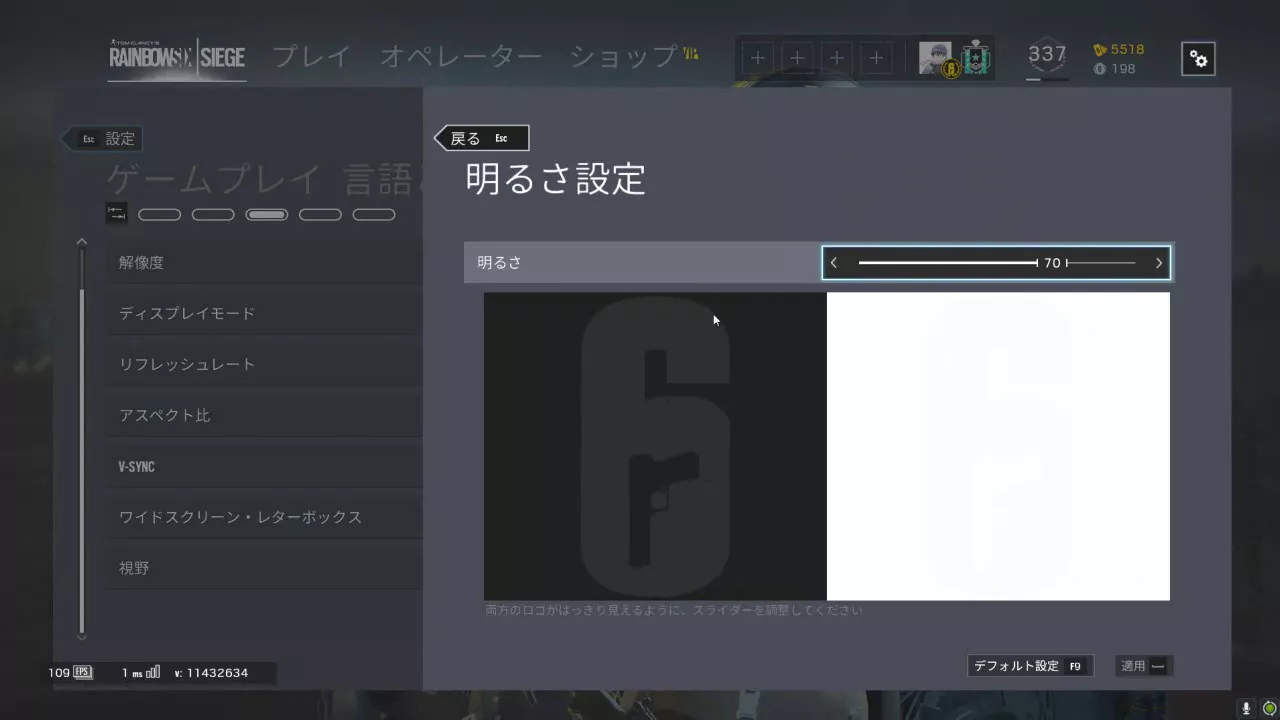Click the dark brightness preview logo
This screenshot has width=1280, height=720.
click(x=655, y=446)
